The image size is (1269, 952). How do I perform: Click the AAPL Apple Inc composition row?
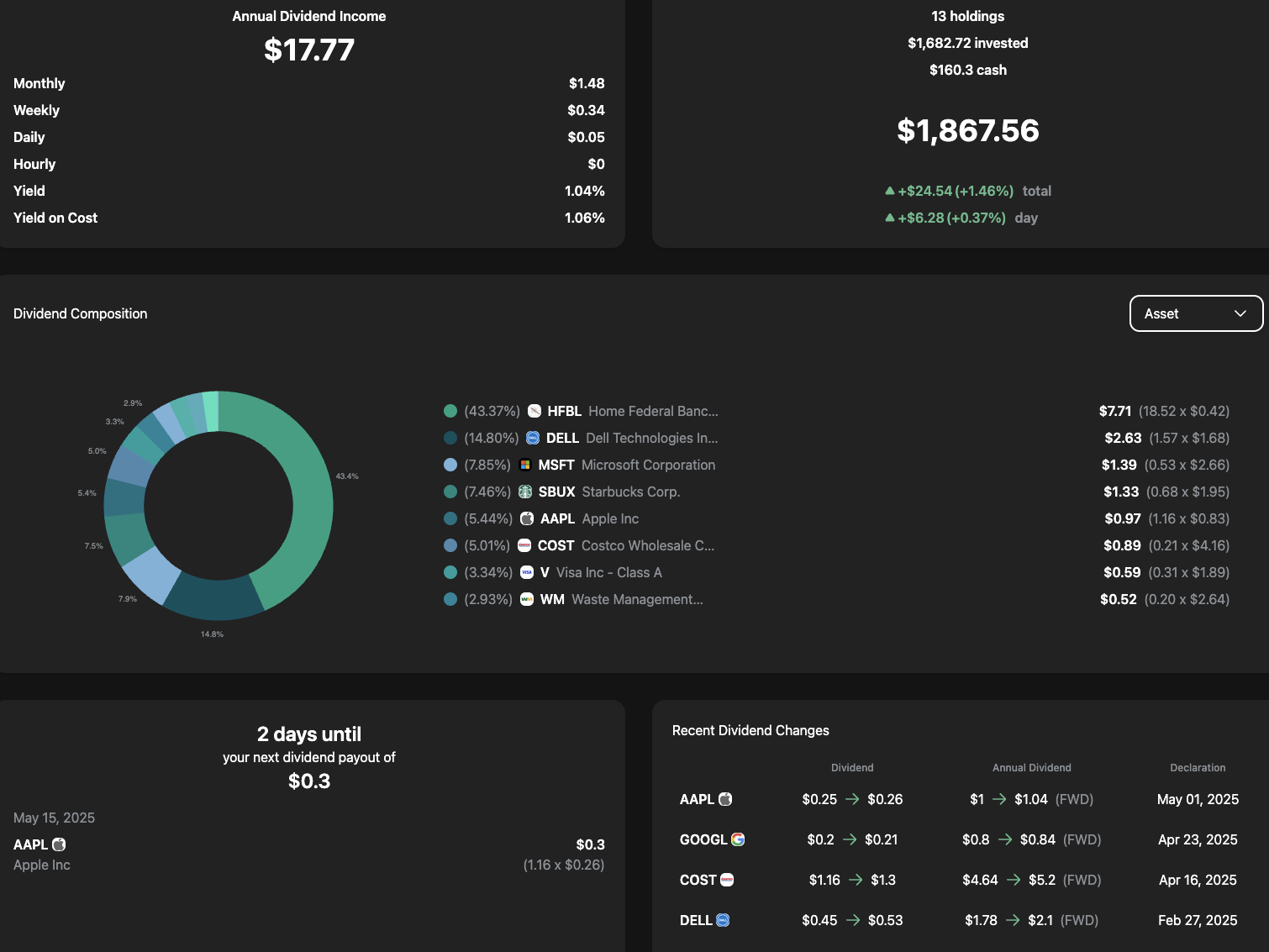click(x=589, y=518)
